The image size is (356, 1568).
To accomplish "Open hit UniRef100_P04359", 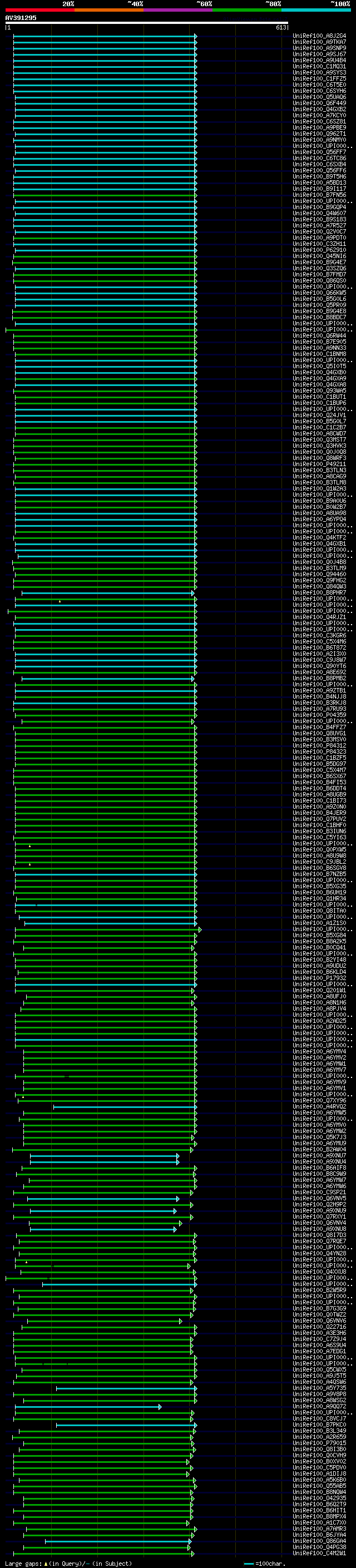I will (319, 715).
